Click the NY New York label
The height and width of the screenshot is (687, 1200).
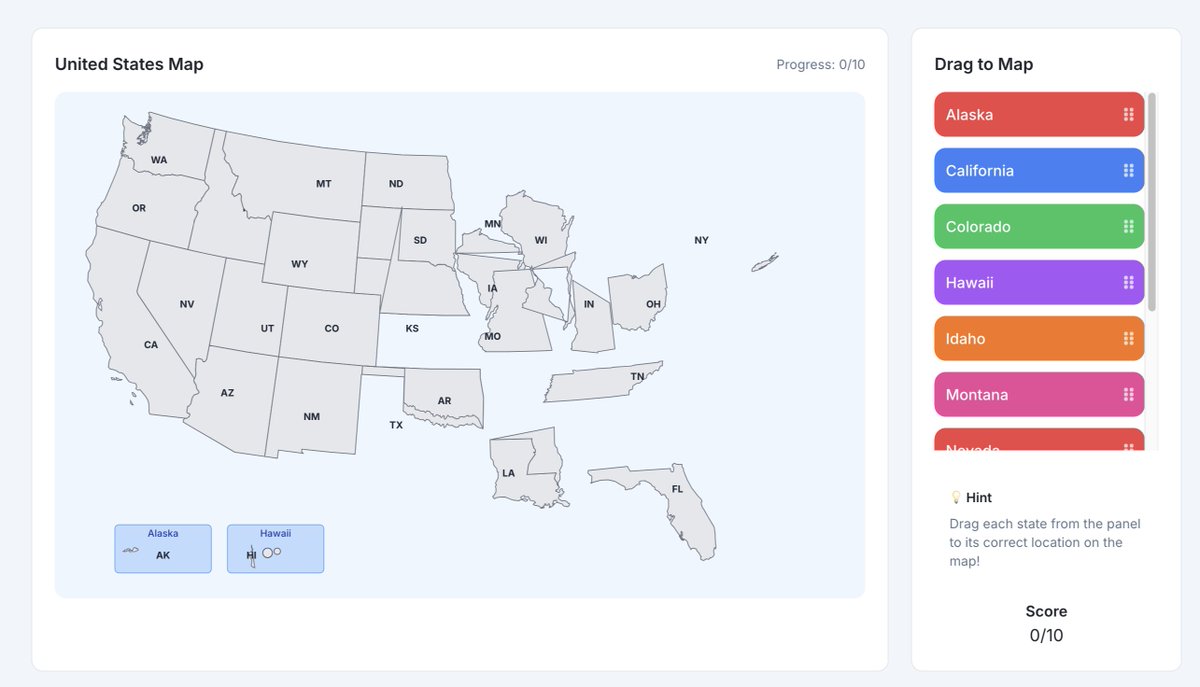click(x=701, y=240)
